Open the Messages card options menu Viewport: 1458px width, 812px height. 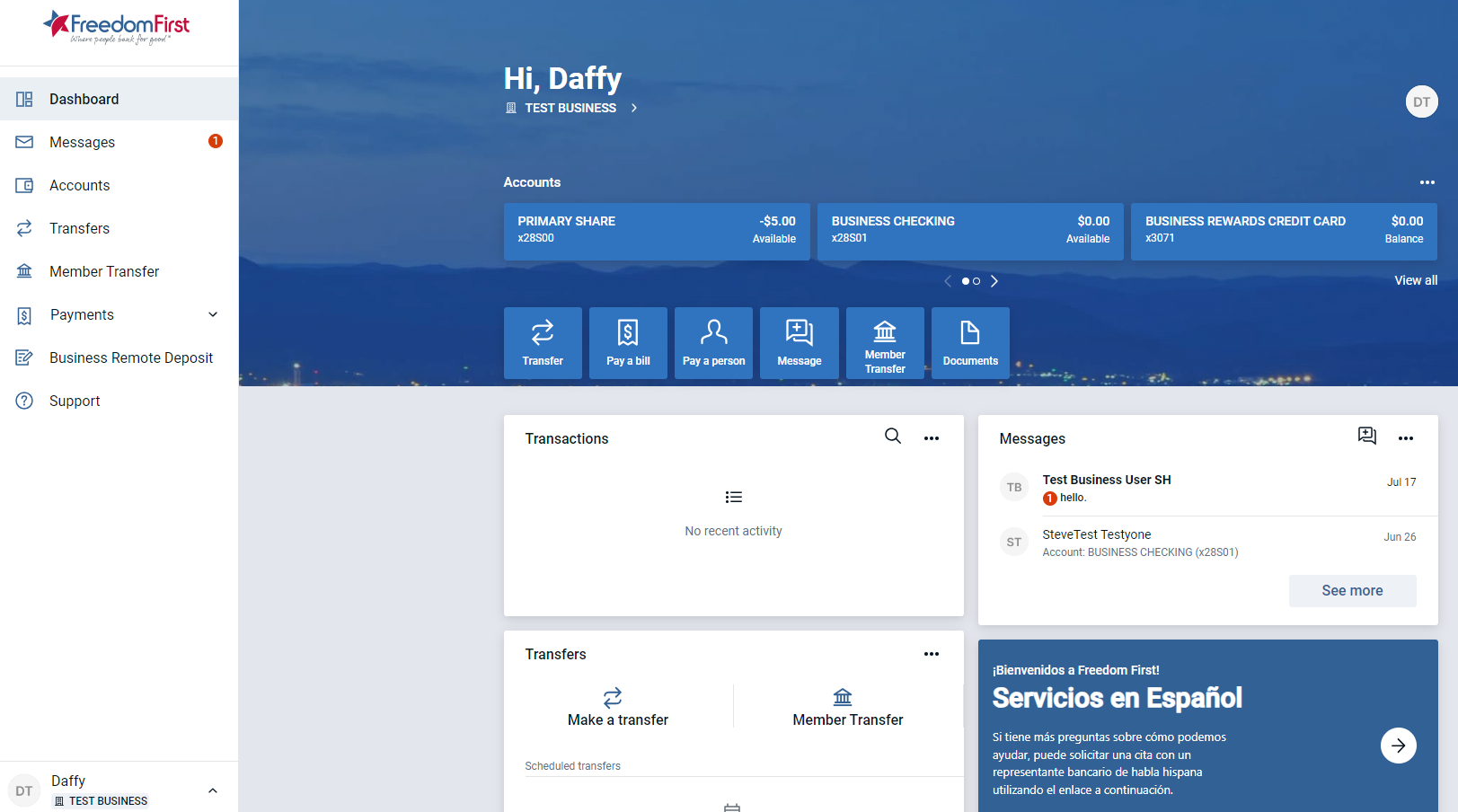tap(1406, 438)
